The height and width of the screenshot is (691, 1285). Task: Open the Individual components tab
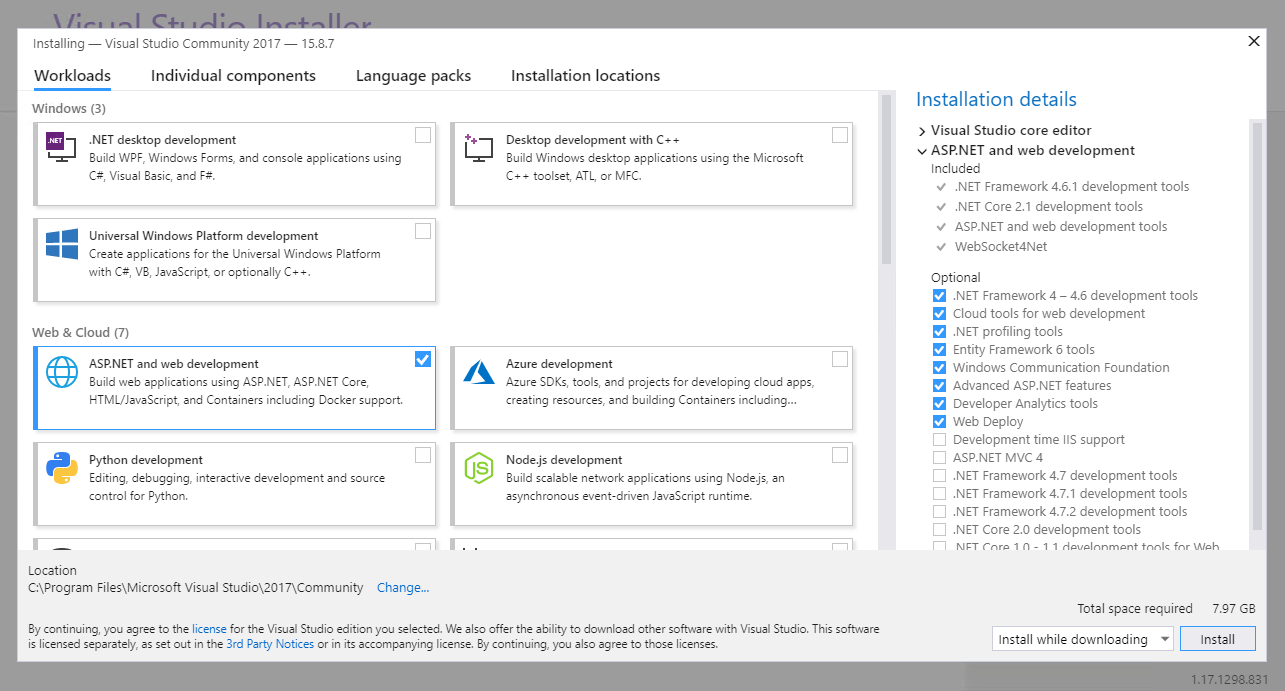point(233,76)
